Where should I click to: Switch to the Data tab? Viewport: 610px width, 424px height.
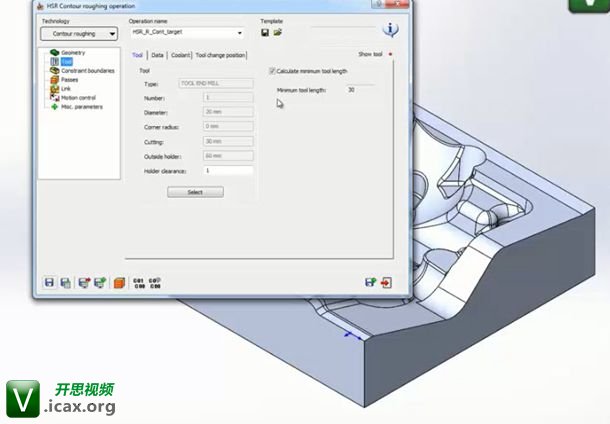[x=157, y=55]
